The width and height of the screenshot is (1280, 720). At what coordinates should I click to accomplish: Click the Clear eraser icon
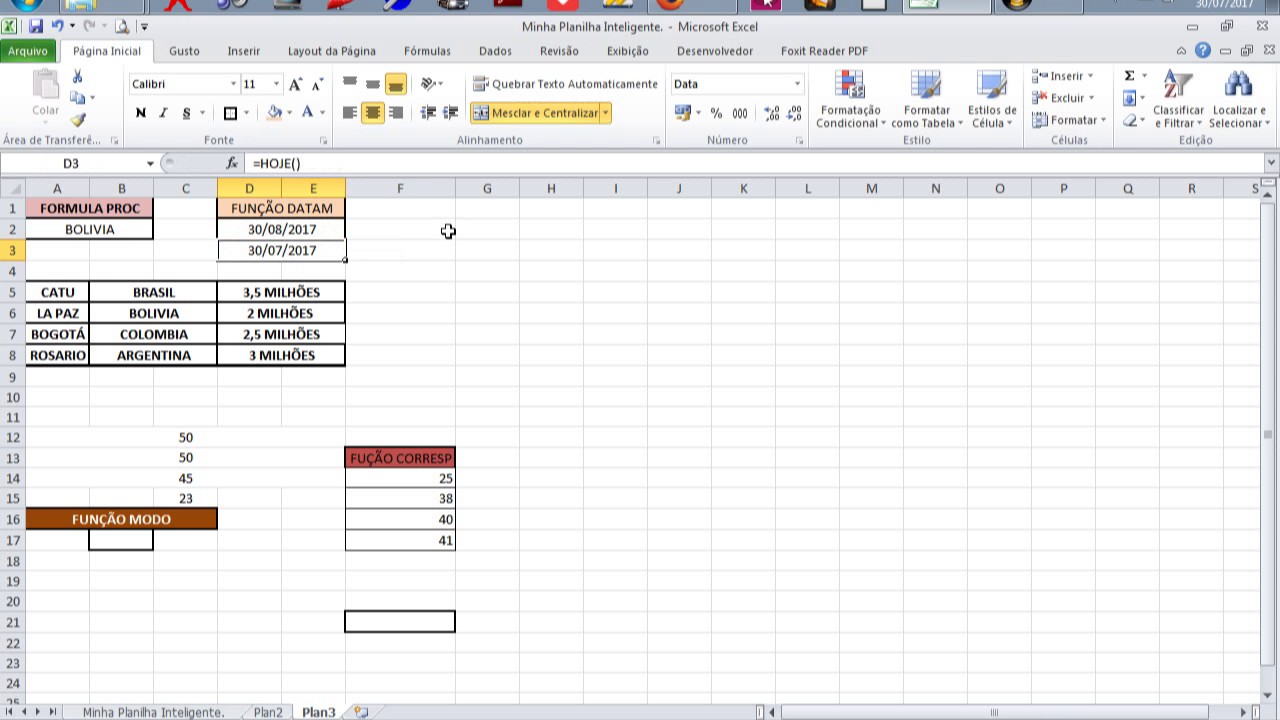click(1129, 120)
